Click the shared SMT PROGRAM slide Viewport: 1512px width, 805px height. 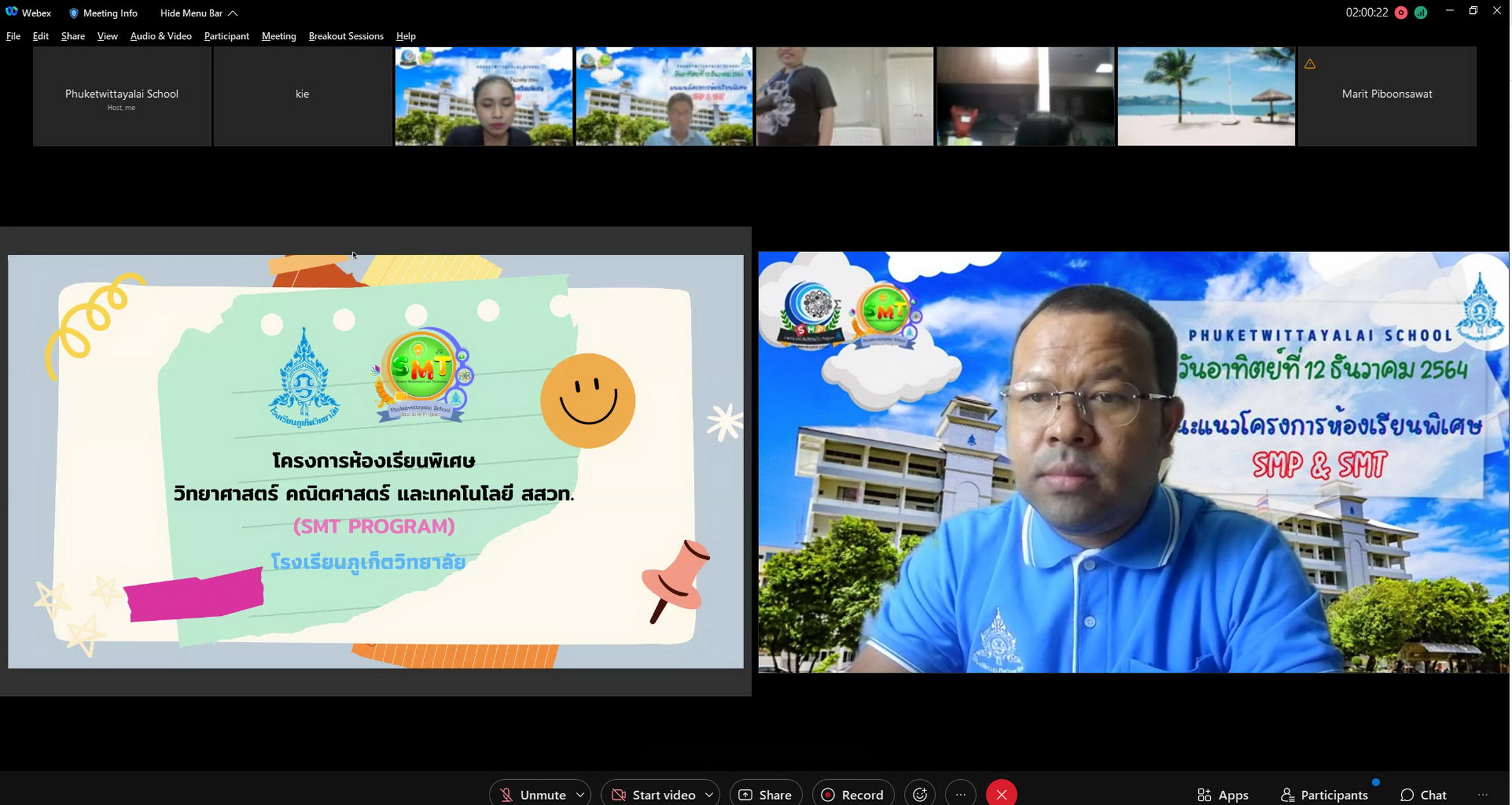[x=375, y=461]
